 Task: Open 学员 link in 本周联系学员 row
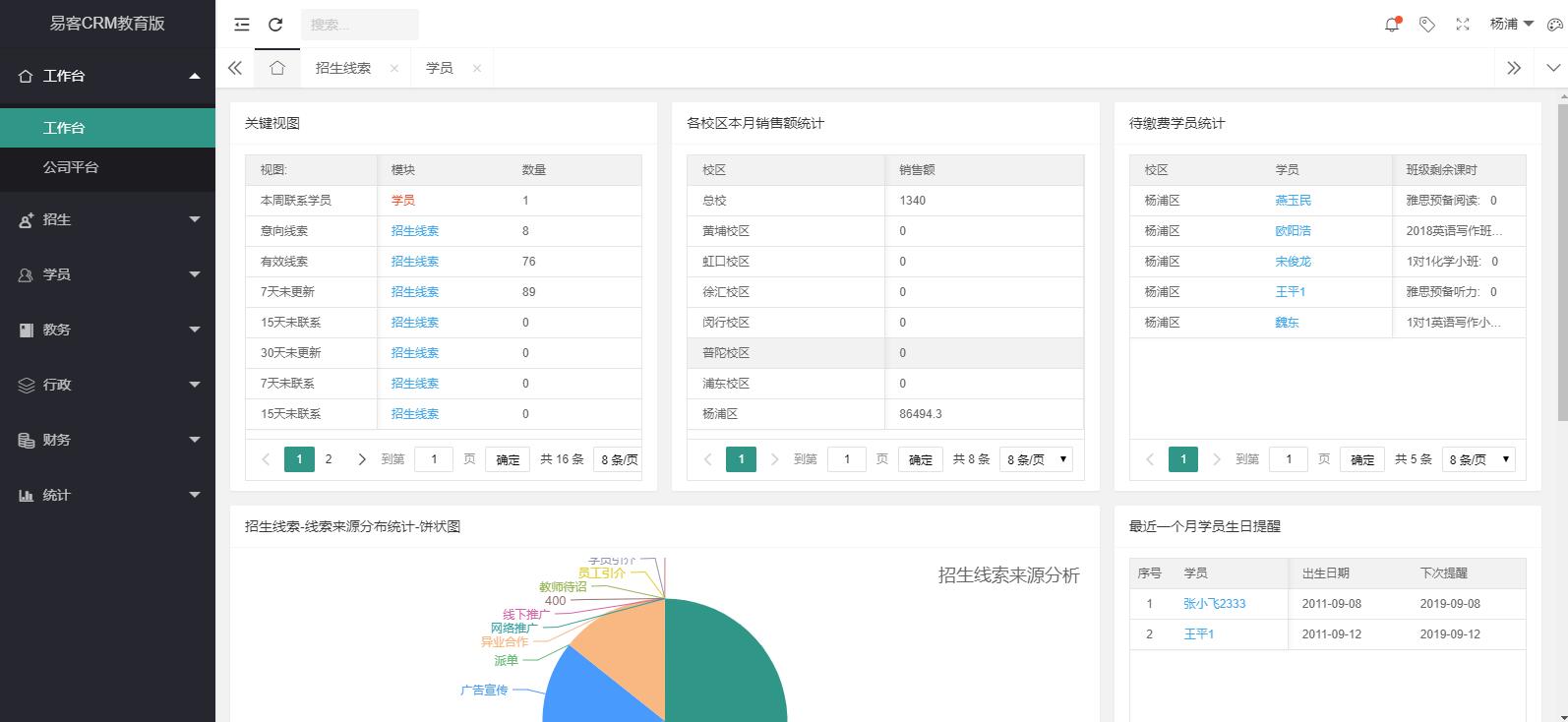[x=403, y=201]
